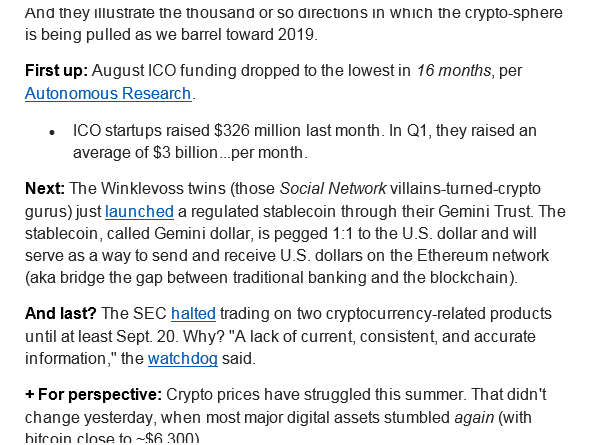Viewport: 599px width, 445px height.
Task: Click the italic "16 months" text
Action: click(454, 71)
